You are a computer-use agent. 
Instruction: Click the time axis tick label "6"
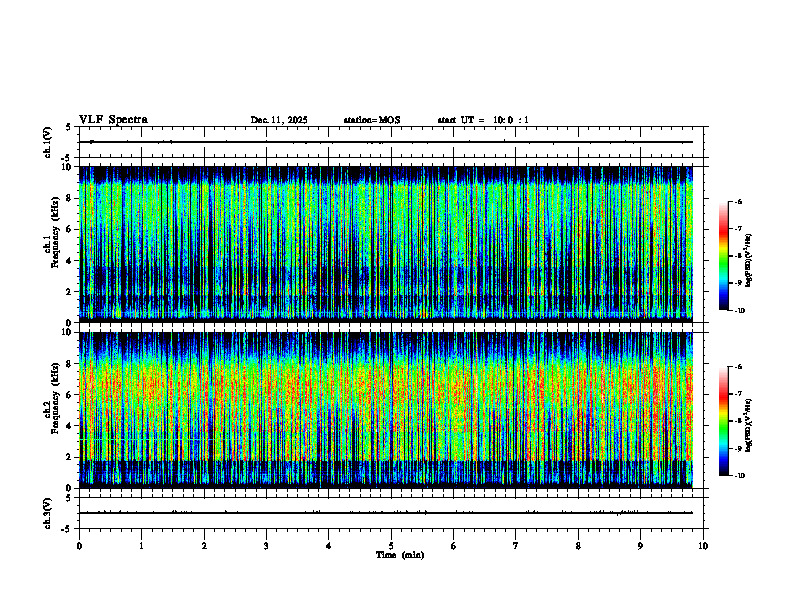click(454, 546)
